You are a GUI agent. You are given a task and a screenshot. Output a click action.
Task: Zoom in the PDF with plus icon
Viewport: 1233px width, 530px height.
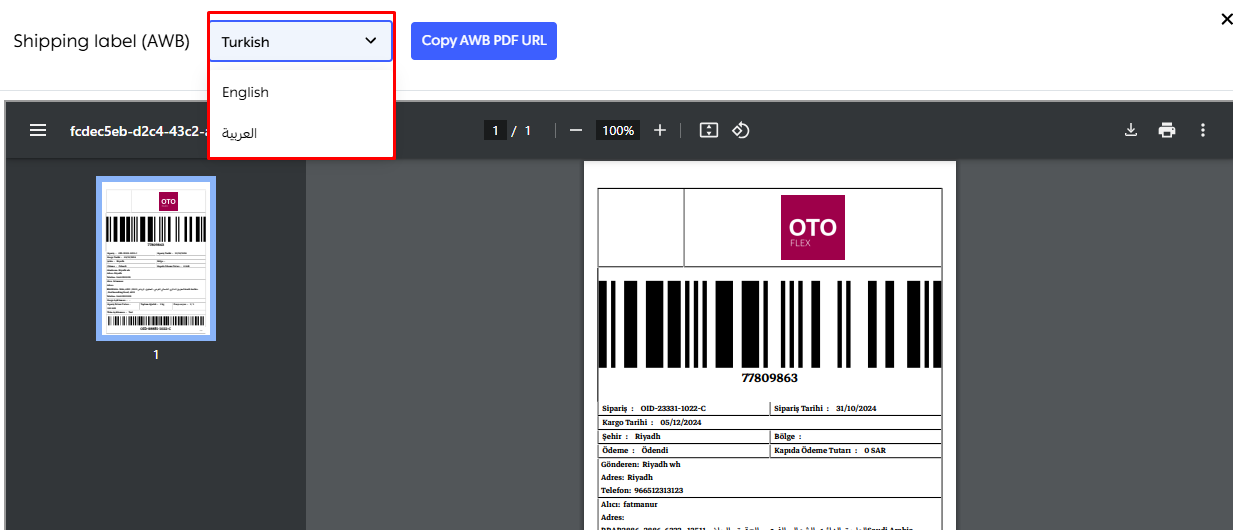point(660,131)
